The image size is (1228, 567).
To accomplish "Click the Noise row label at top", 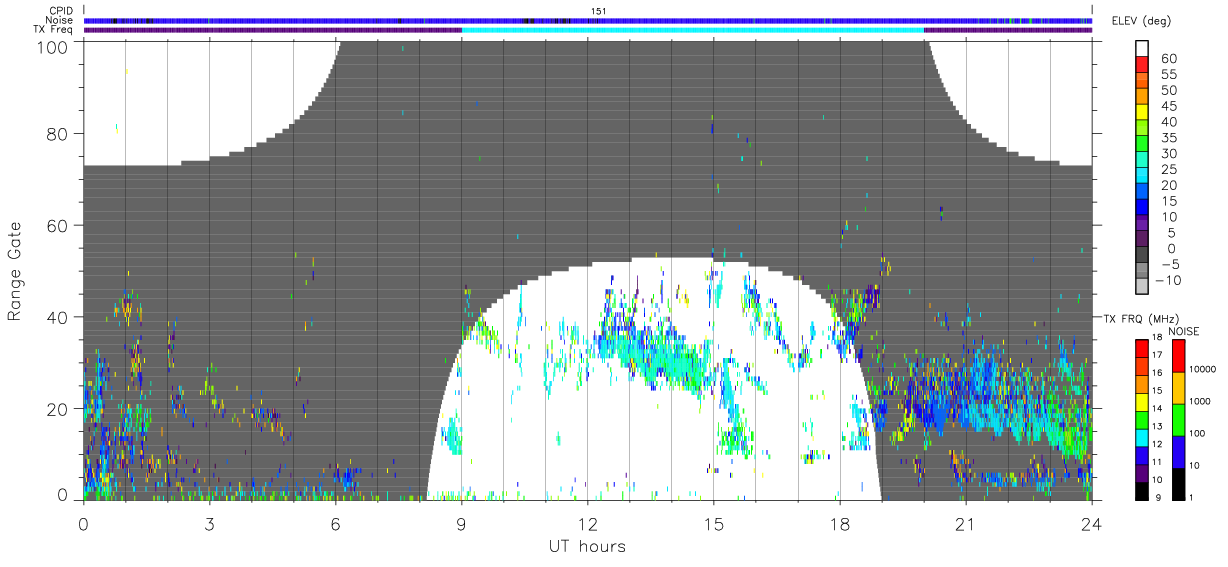I will pyautogui.click(x=59, y=20).
